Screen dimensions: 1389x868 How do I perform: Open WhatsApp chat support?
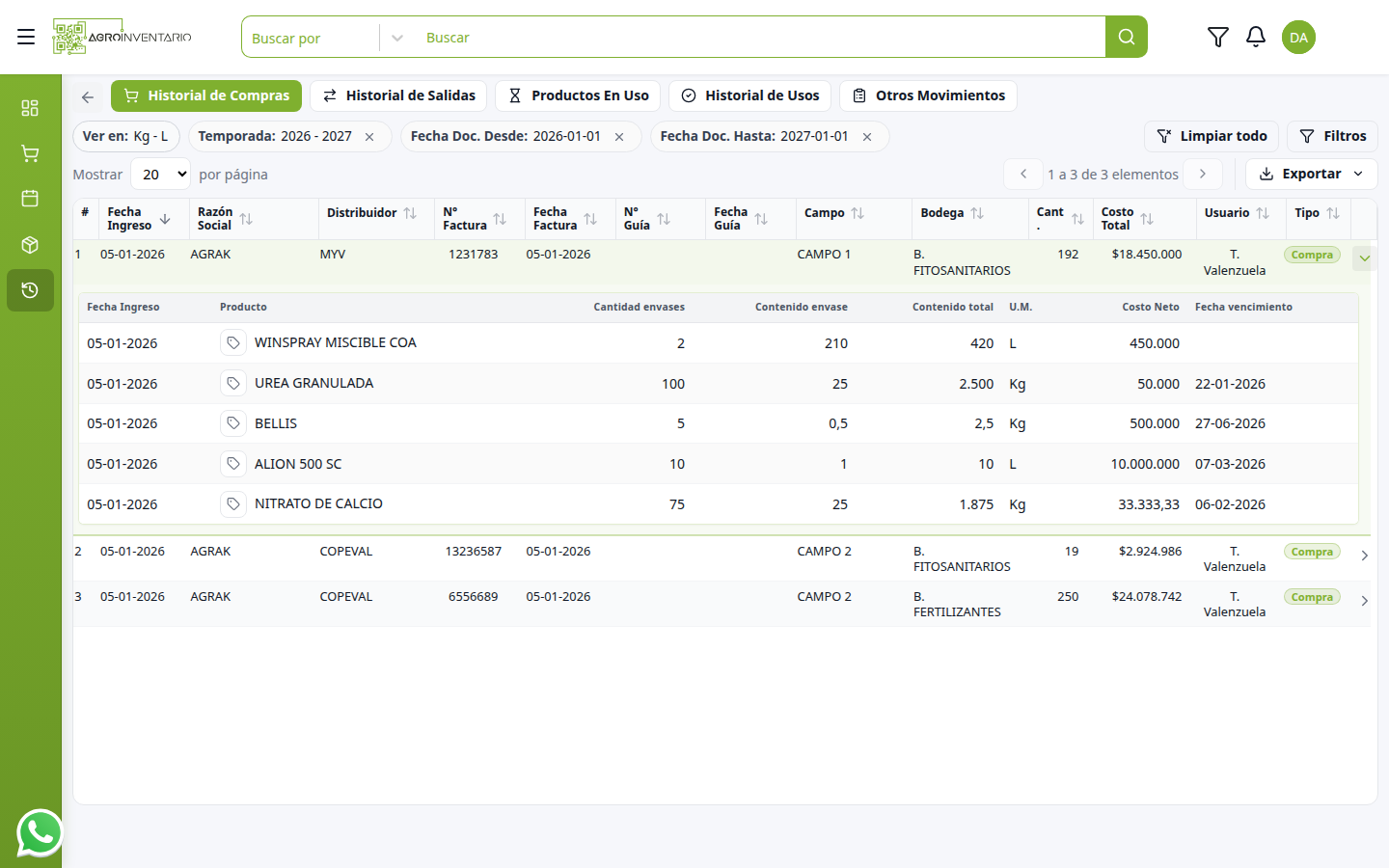(40, 832)
